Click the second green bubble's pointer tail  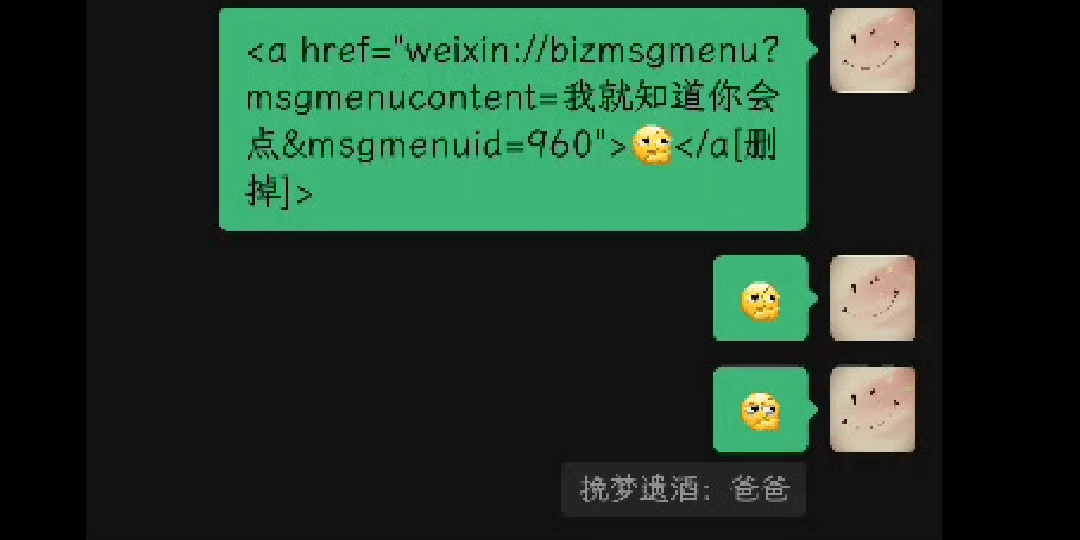812,299
